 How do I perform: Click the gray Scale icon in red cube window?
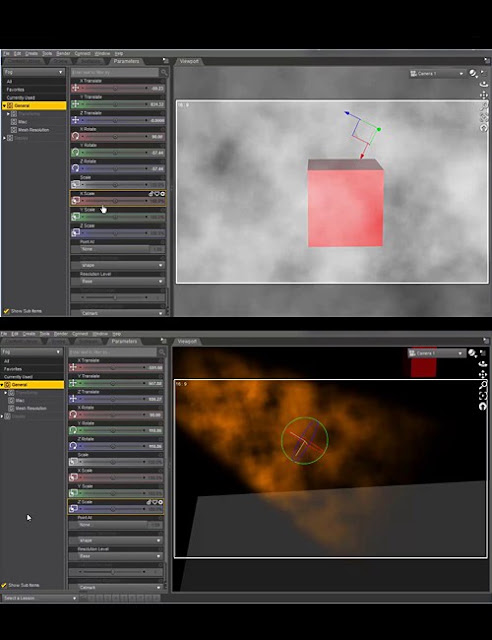pyautogui.click(x=76, y=184)
